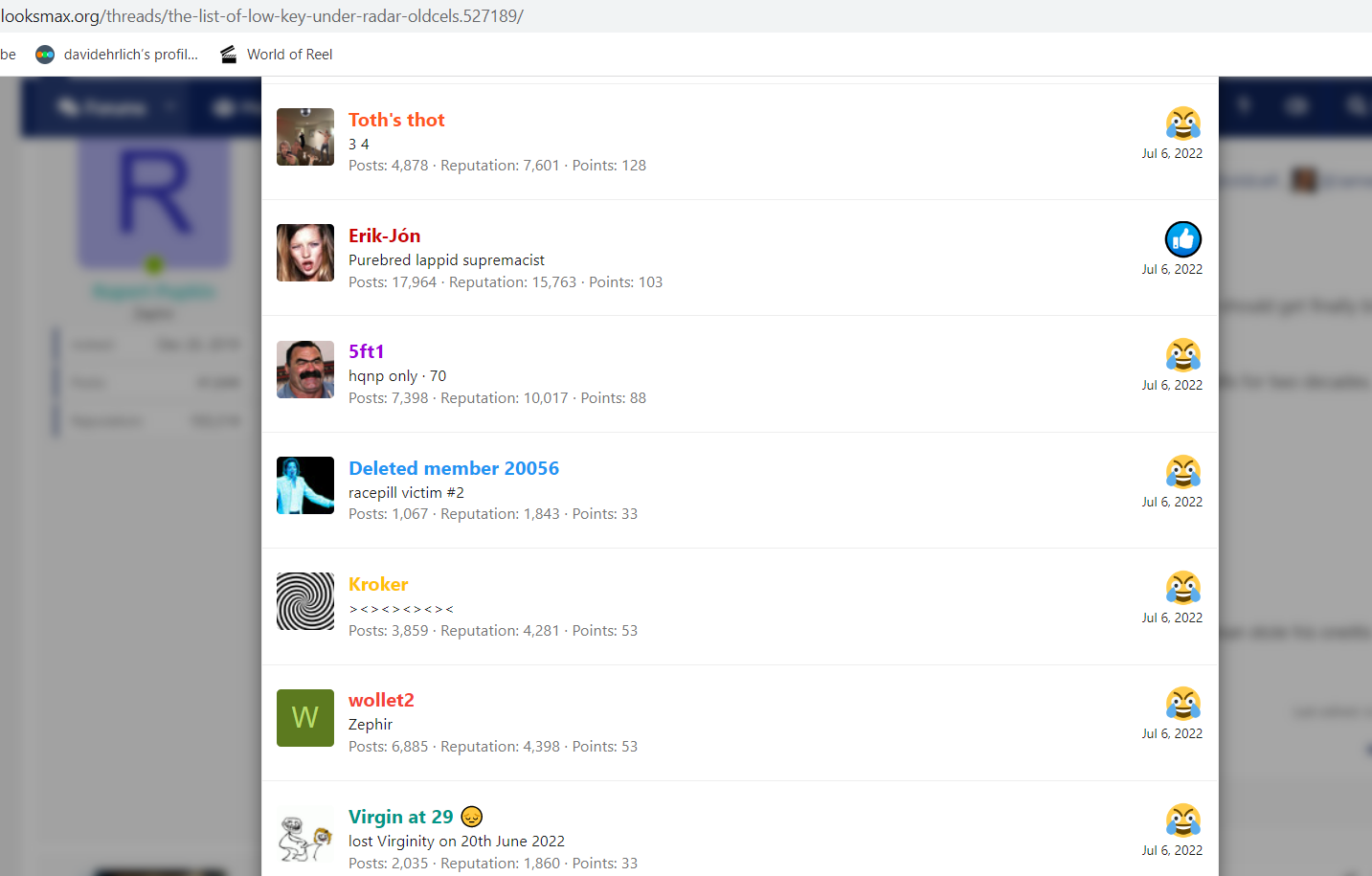Image resolution: width=1372 pixels, height=876 pixels.
Task: Click the thumbs-up like icon beside Erik-Jón
Action: click(1182, 239)
